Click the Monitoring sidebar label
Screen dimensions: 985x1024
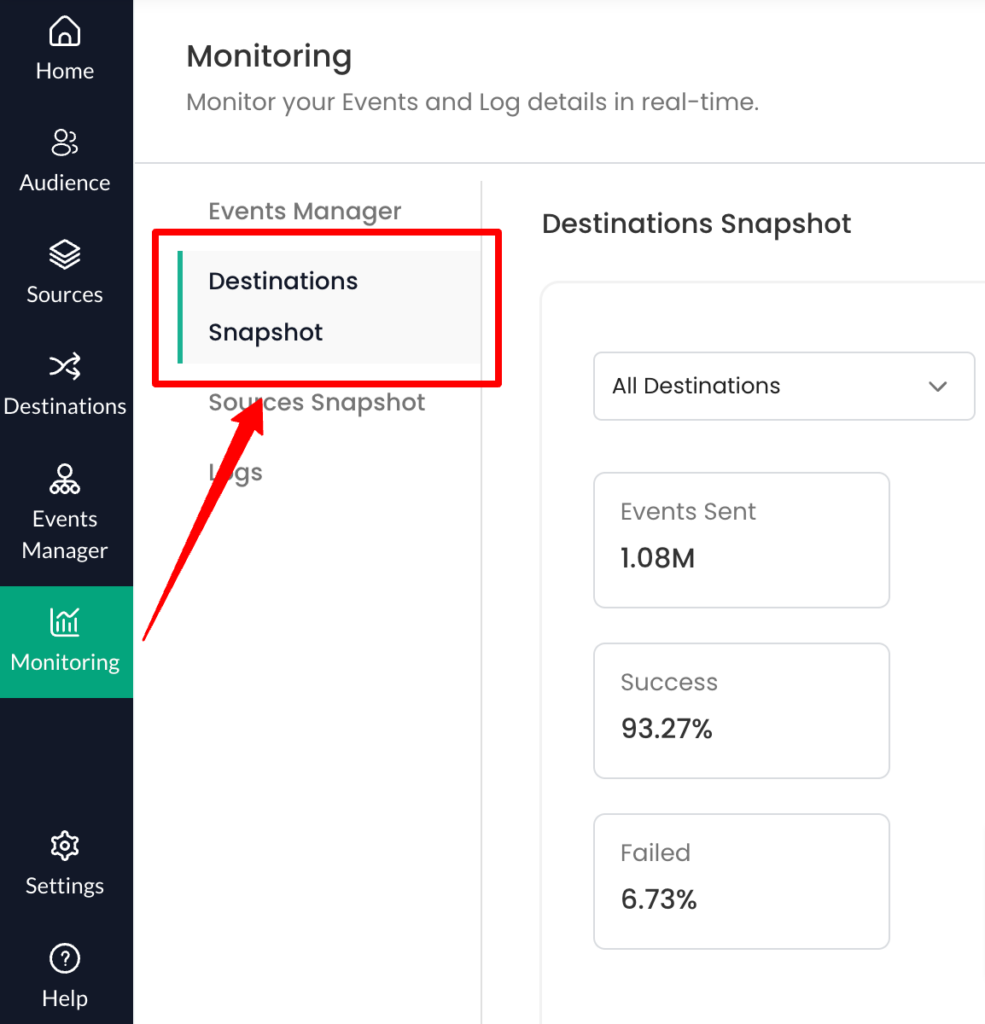click(x=65, y=662)
